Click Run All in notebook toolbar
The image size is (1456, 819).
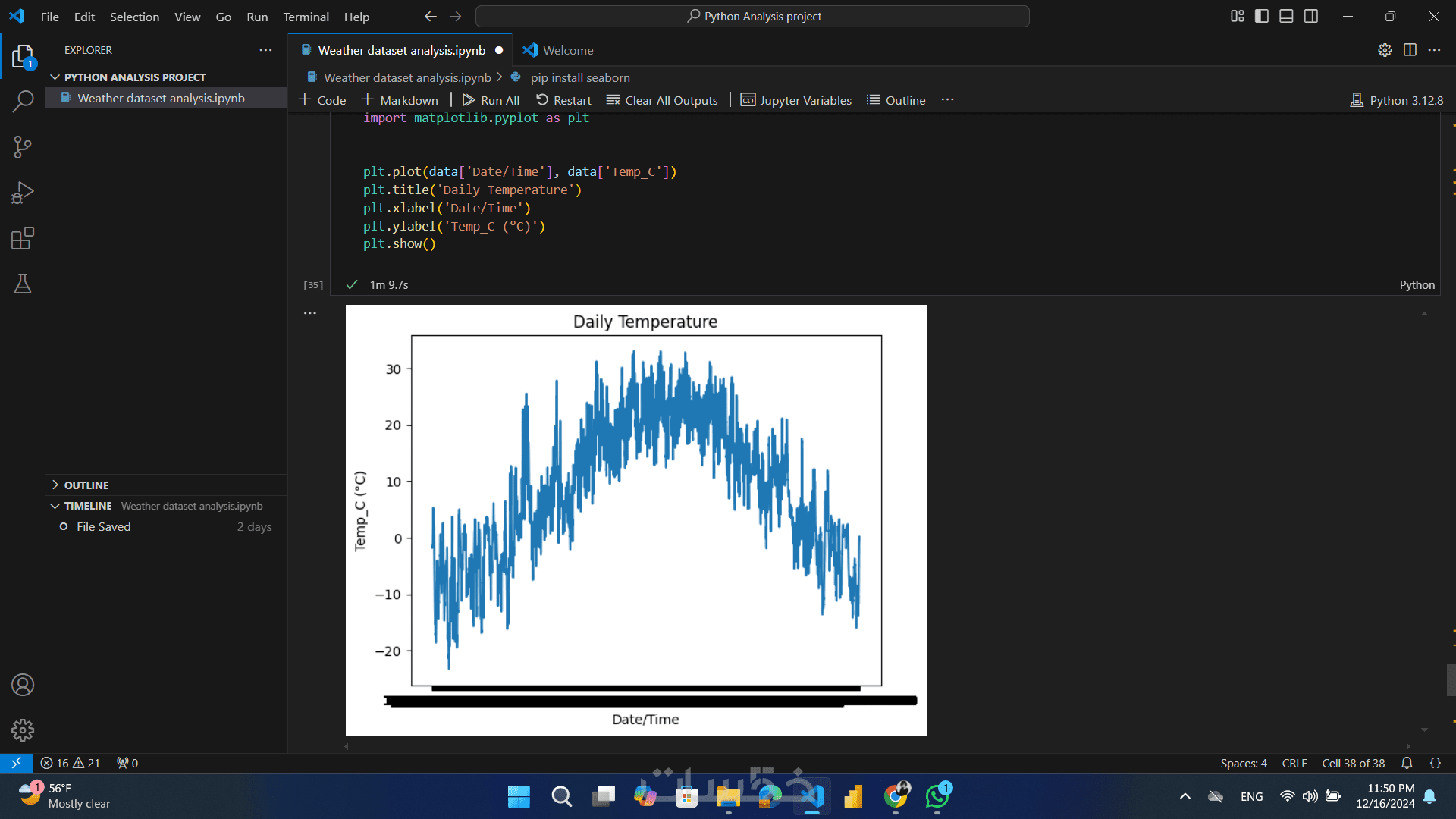coord(491,100)
